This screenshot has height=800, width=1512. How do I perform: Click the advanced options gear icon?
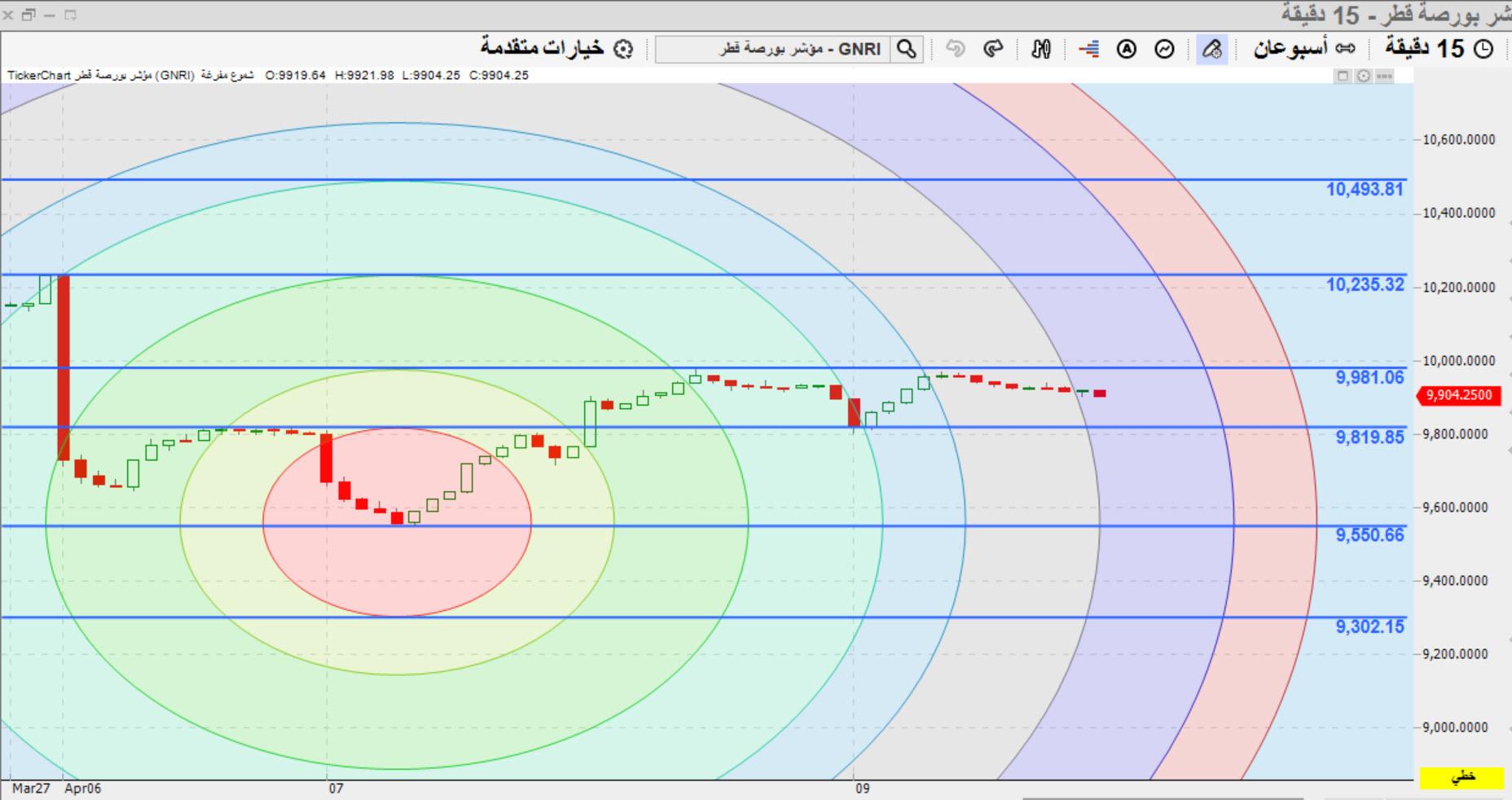tap(623, 50)
